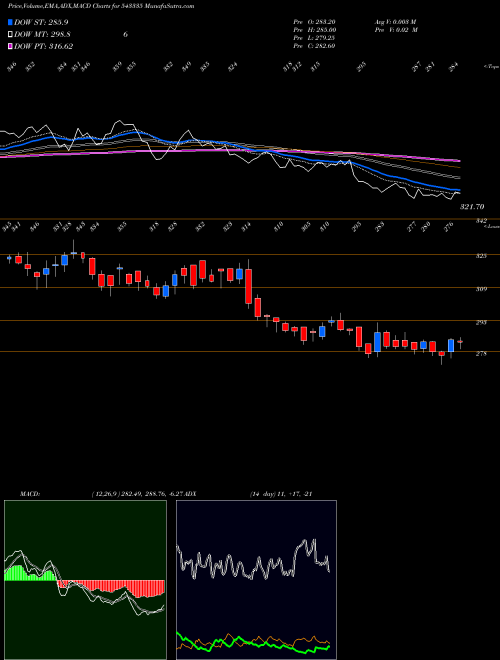500x660 pixels.
Task: Click the '321.70' value near the EMA lines
Action: tap(472, 207)
